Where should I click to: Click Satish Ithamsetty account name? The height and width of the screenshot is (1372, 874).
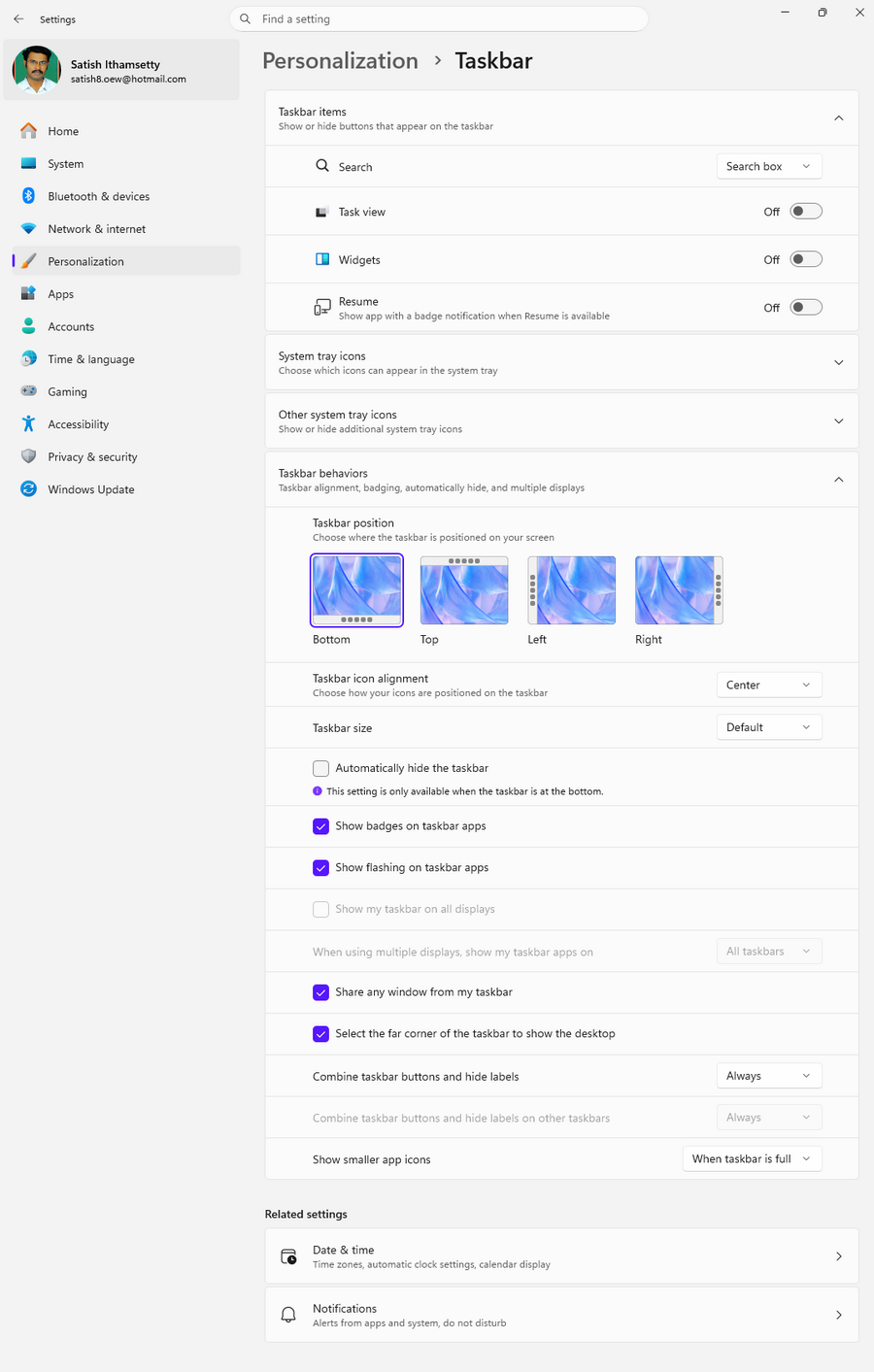pos(115,64)
